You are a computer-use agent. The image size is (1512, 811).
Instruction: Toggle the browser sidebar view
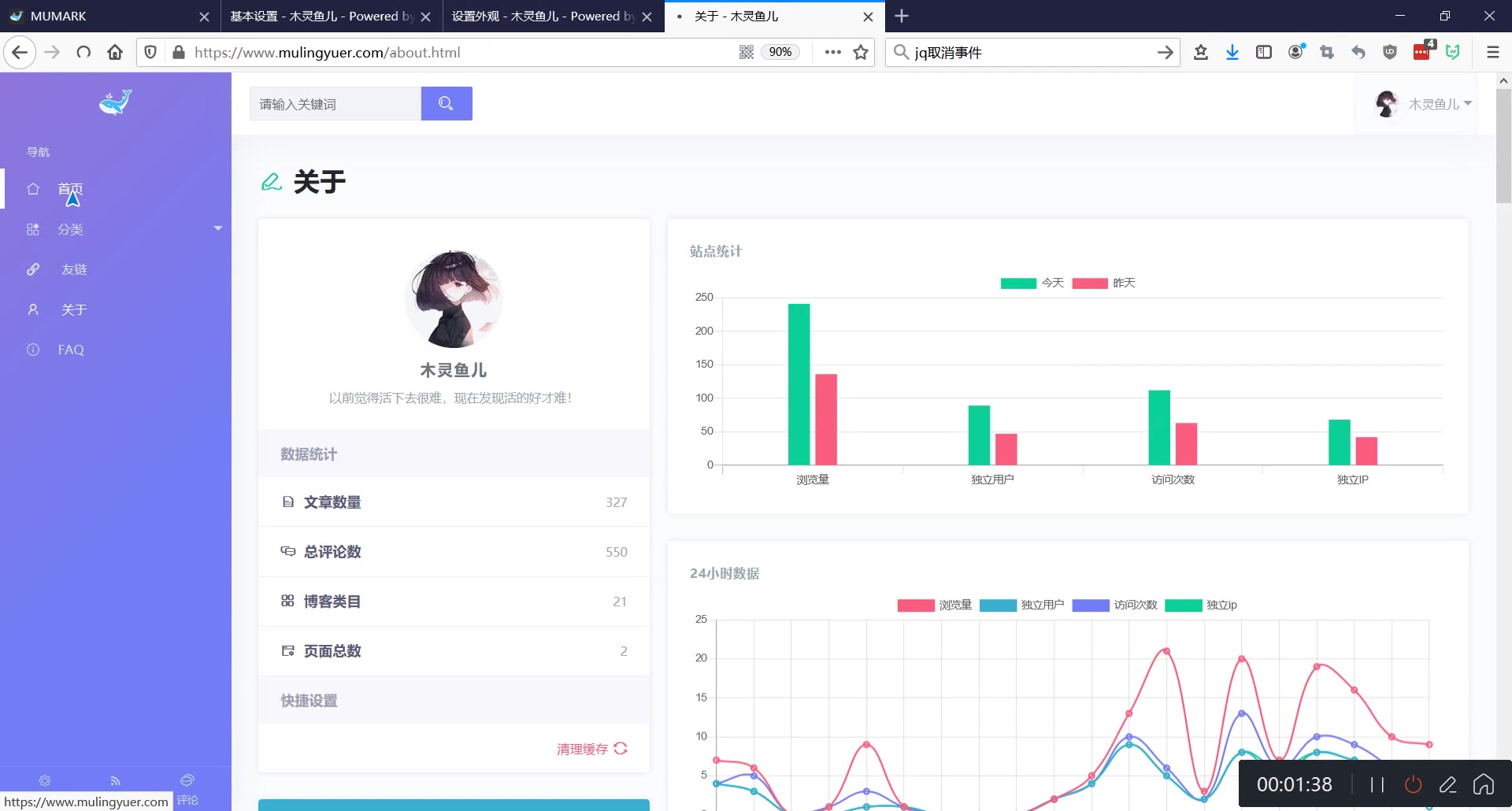[x=1264, y=53]
